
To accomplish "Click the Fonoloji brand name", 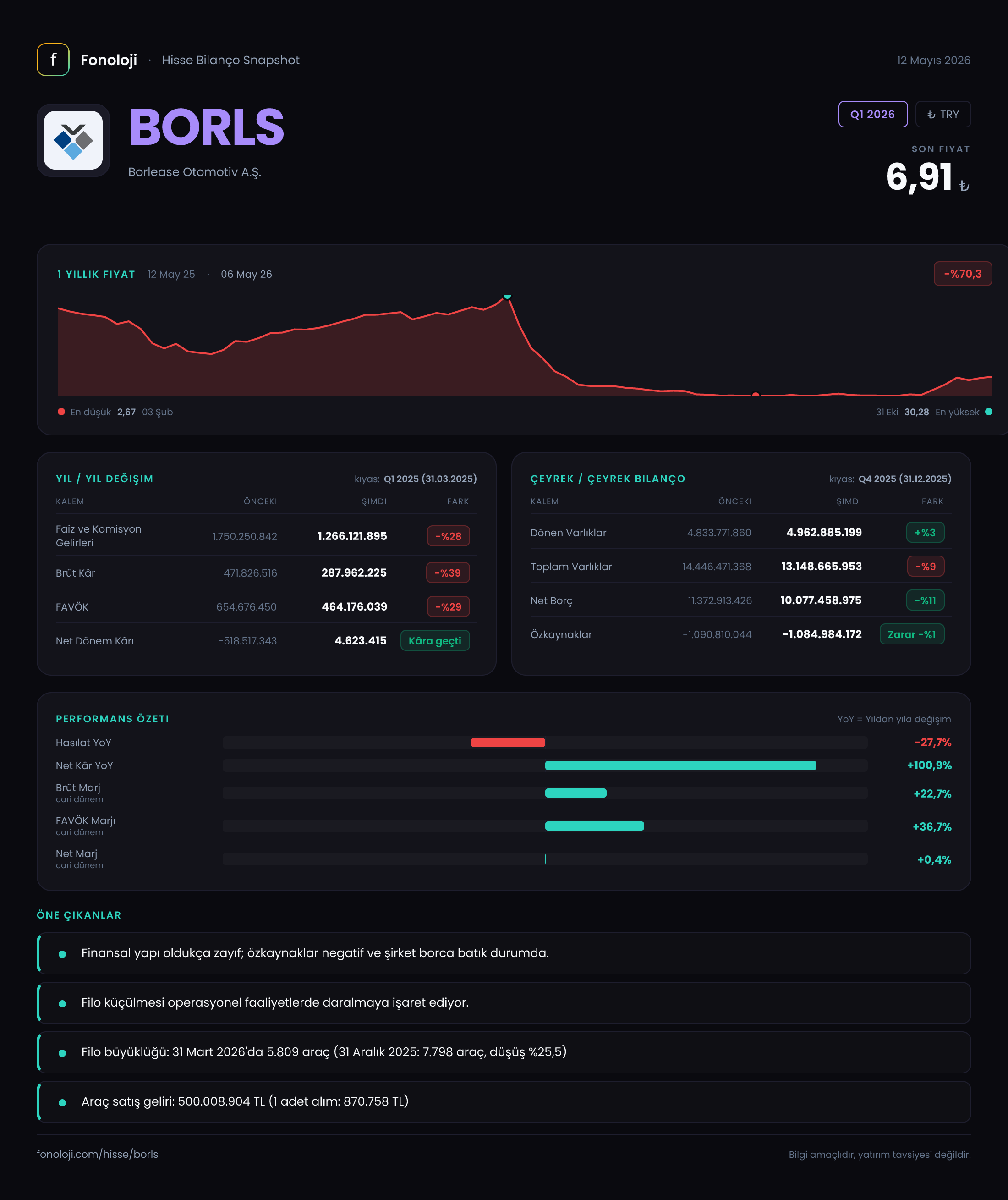I will point(109,60).
